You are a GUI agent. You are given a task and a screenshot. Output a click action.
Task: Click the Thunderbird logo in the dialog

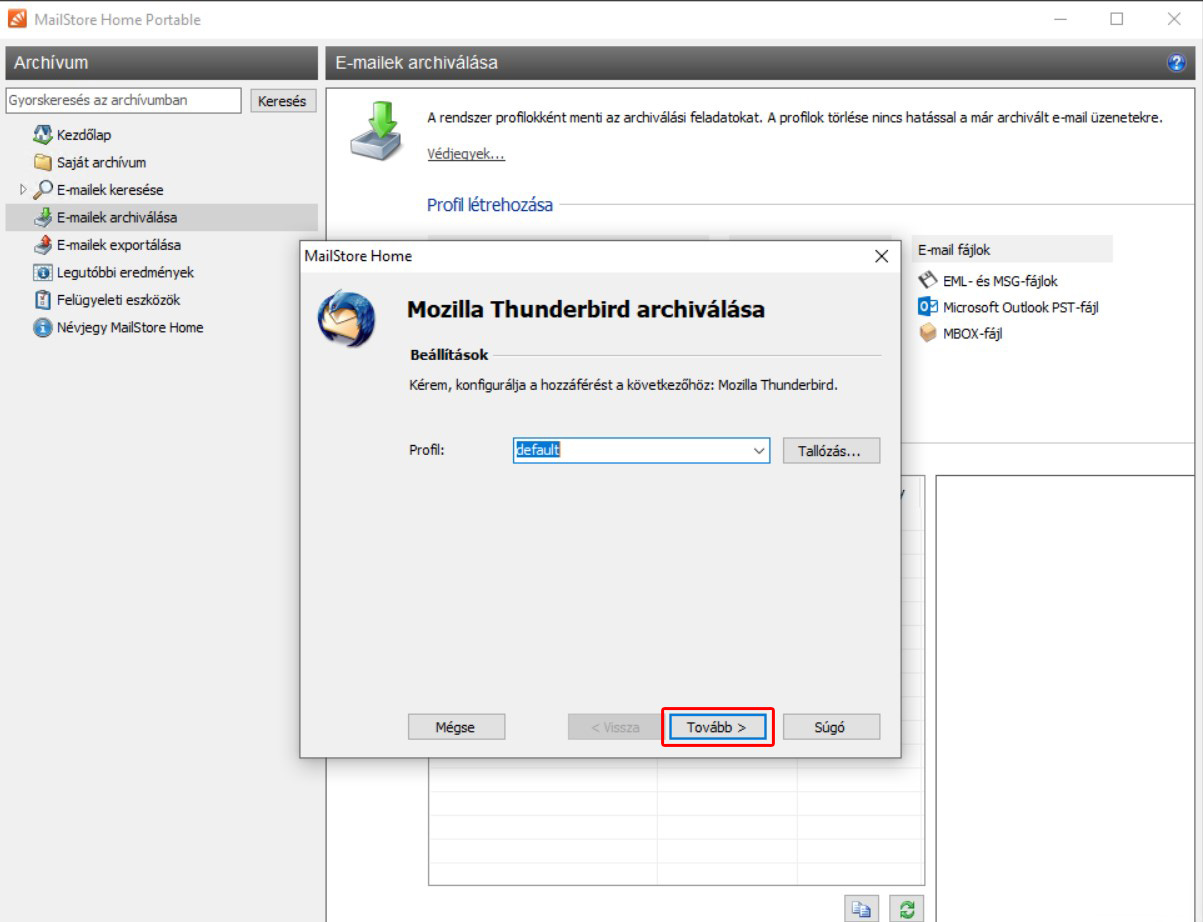point(346,318)
